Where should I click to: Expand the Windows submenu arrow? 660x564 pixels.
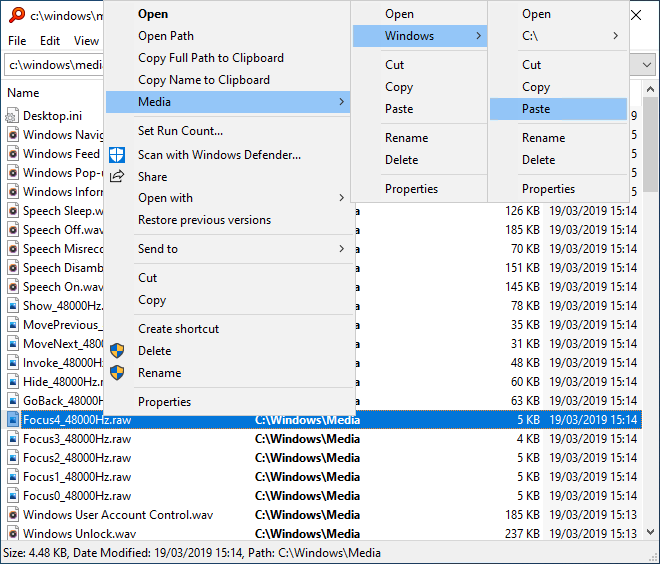pos(478,36)
